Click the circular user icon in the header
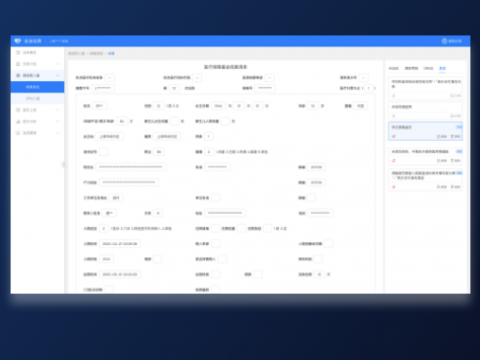This screenshot has width=480, height=360. (444, 41)
